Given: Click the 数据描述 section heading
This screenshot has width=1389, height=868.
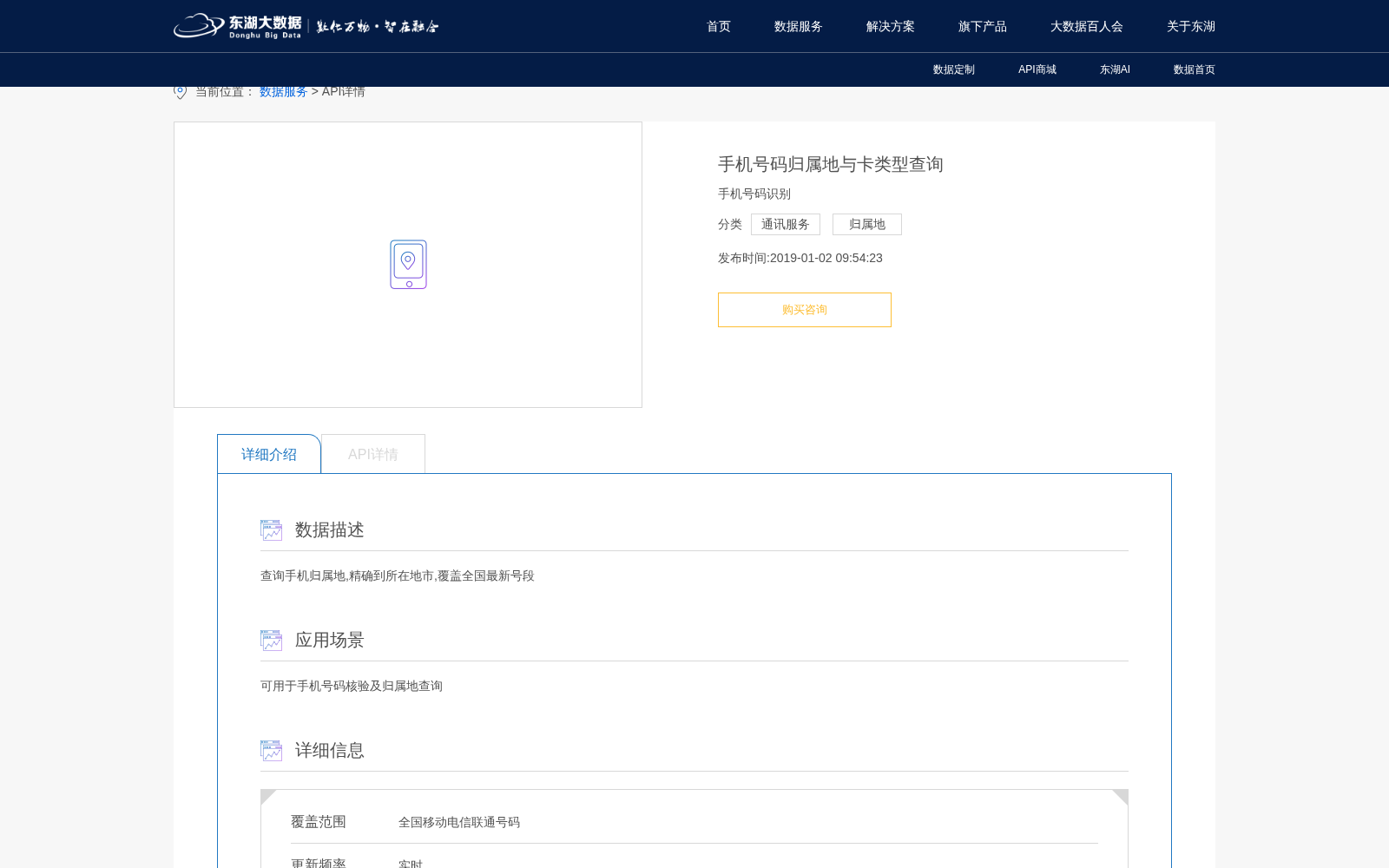Looking at the screenshot, I should 330,529.
